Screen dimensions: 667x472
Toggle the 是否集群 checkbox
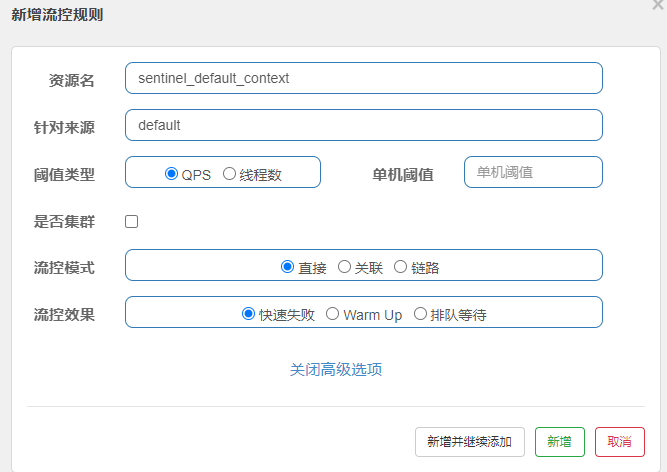click(x=131, y=222)
